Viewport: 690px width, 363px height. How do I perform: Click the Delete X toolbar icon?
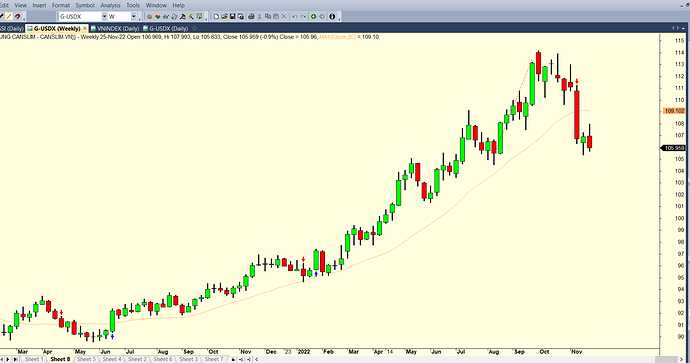[284, 17]
